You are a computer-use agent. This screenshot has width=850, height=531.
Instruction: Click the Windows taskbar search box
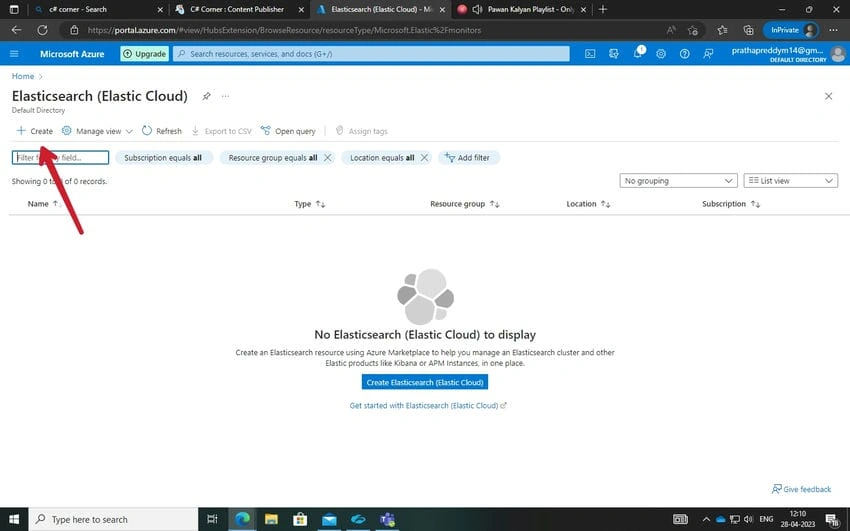(113, 519)
